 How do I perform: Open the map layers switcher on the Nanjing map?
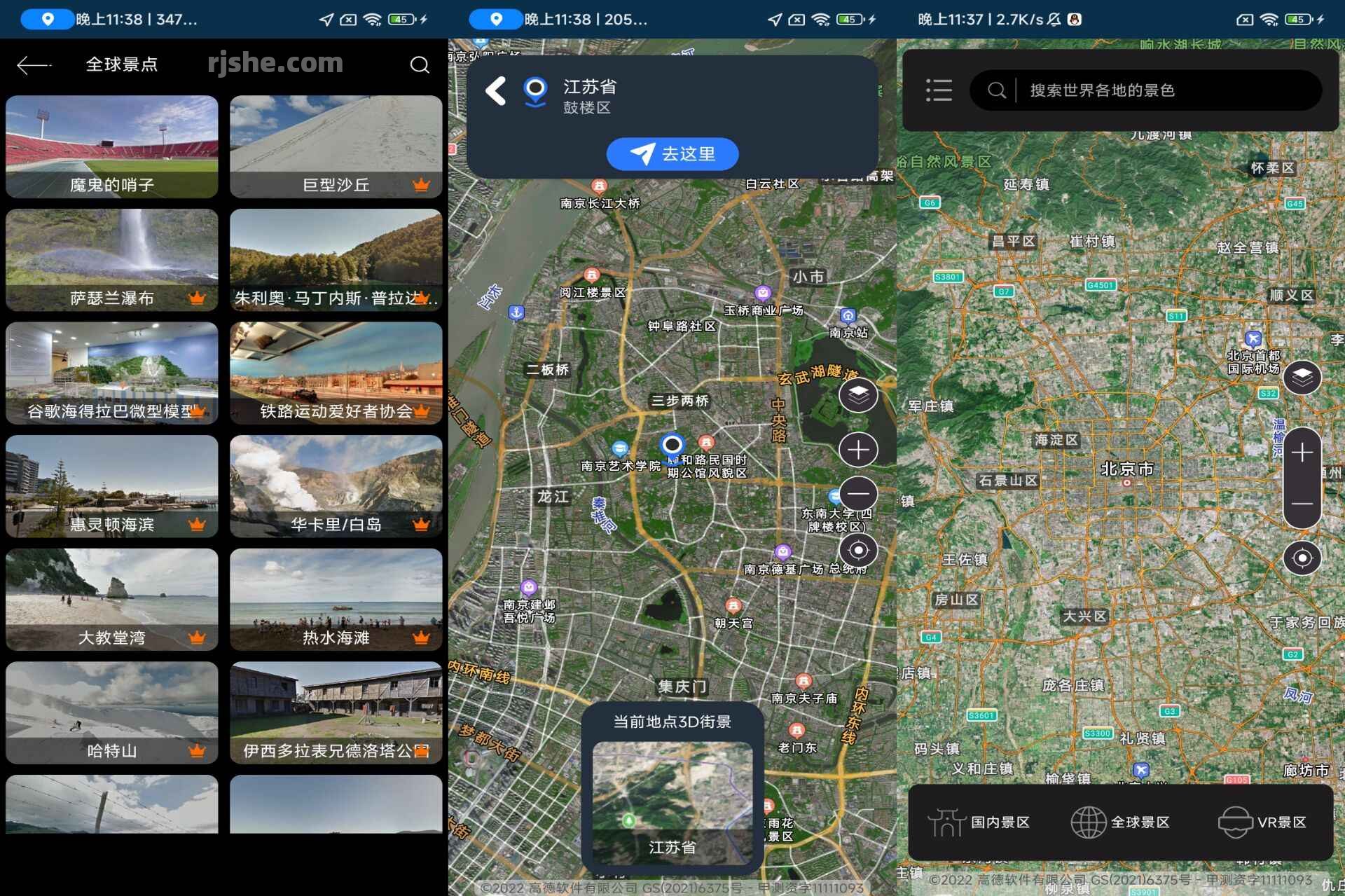click(x=858, y=394)
